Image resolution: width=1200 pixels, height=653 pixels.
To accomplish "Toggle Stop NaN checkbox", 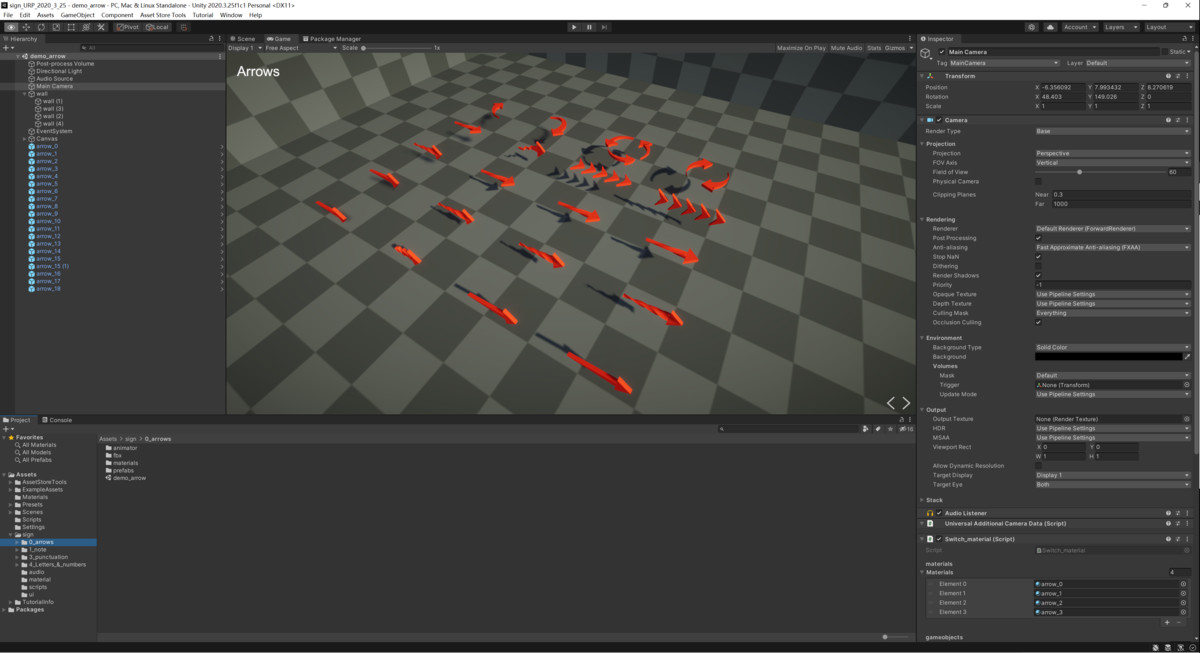I will point(1038,257).
